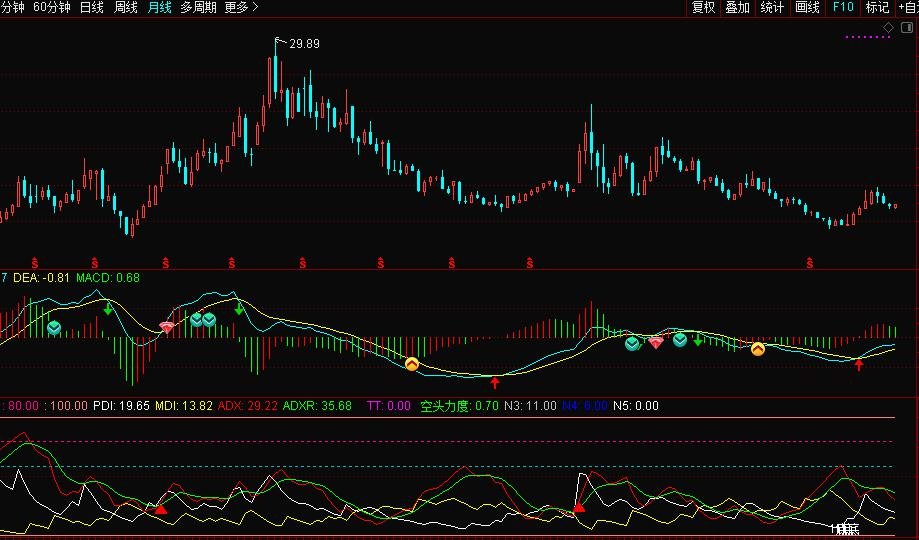Select the 日线 daily period tab
Image resolution: width=919 pixels, height=540 pixels.
(x=91, y=8)
